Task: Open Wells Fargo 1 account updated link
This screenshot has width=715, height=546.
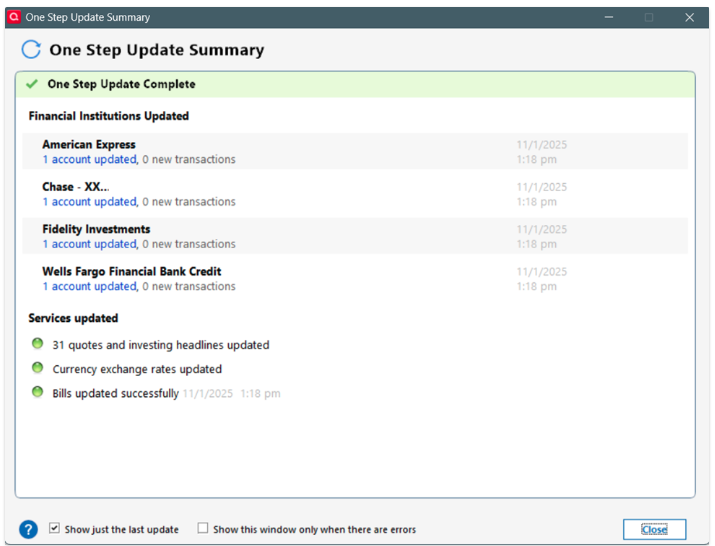Action: tap(89, 286)
